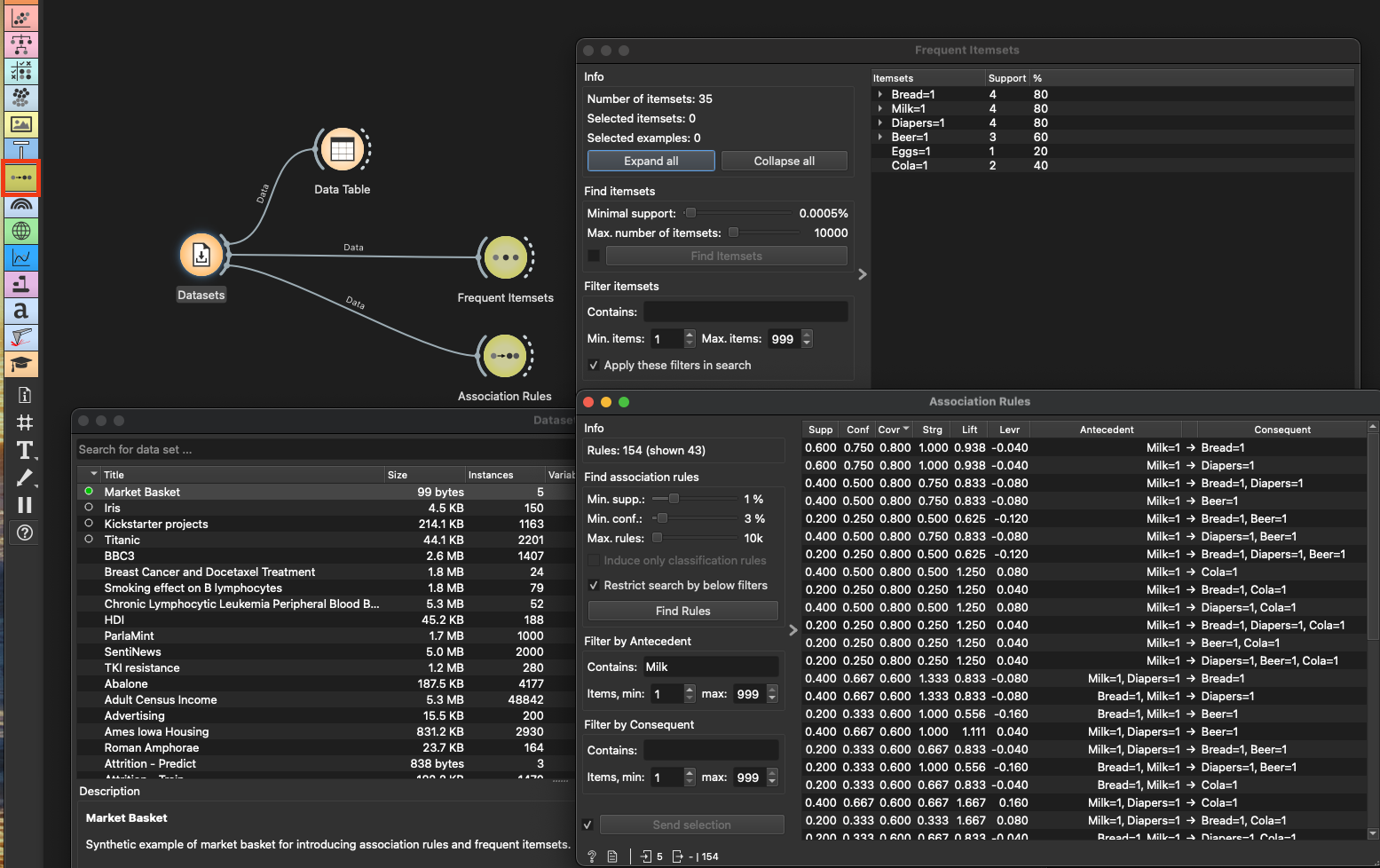Open the Educational graduation cap category
The image size is (1380, 868).
(x=21, y=364)
